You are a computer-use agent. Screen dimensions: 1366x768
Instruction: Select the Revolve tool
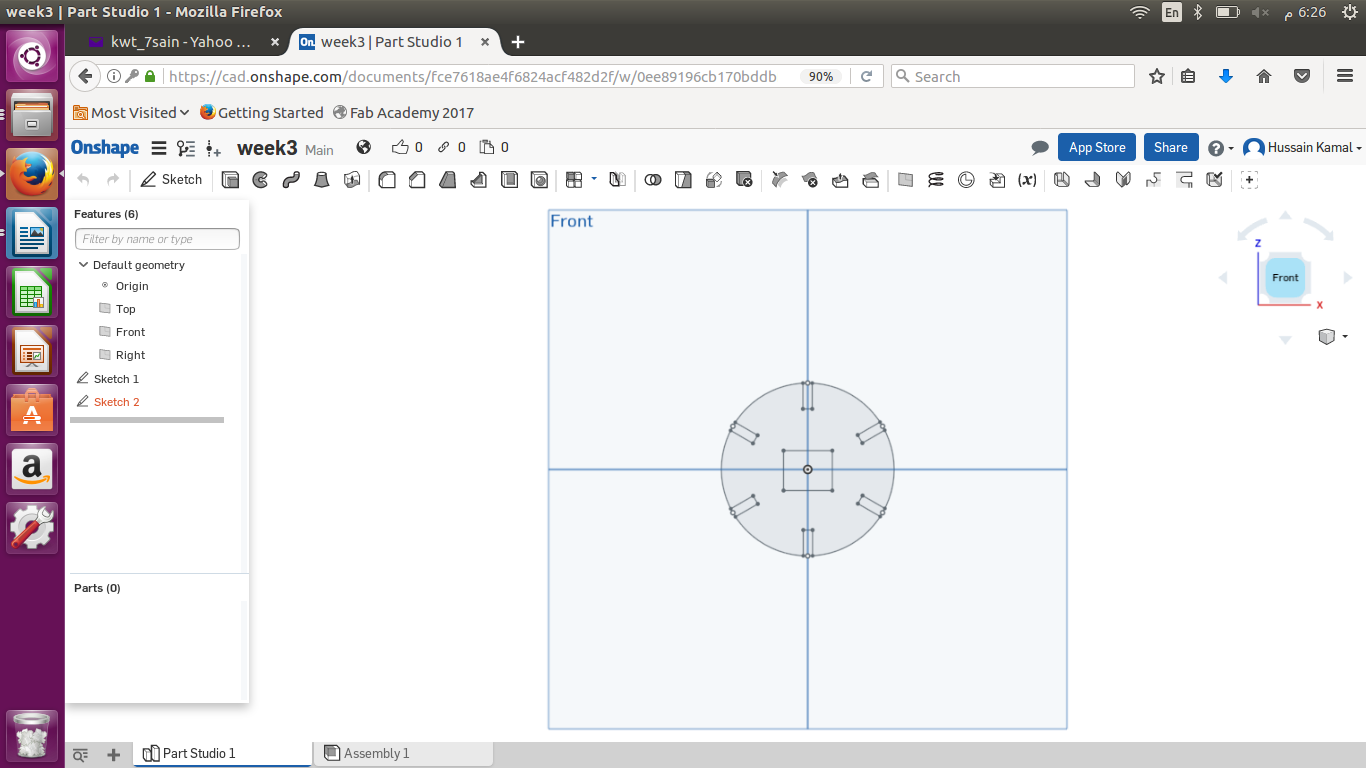pyautogui.click(x=261, y=180)
